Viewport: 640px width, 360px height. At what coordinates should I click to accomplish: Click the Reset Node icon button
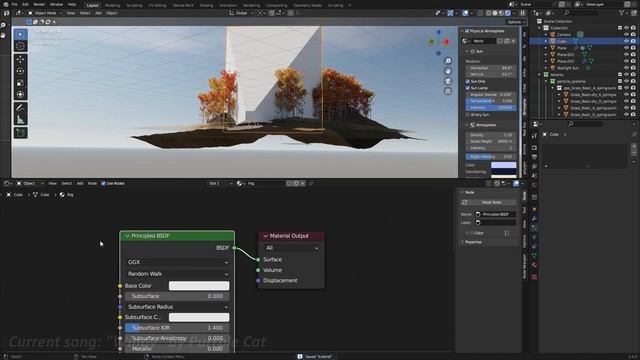464,202
